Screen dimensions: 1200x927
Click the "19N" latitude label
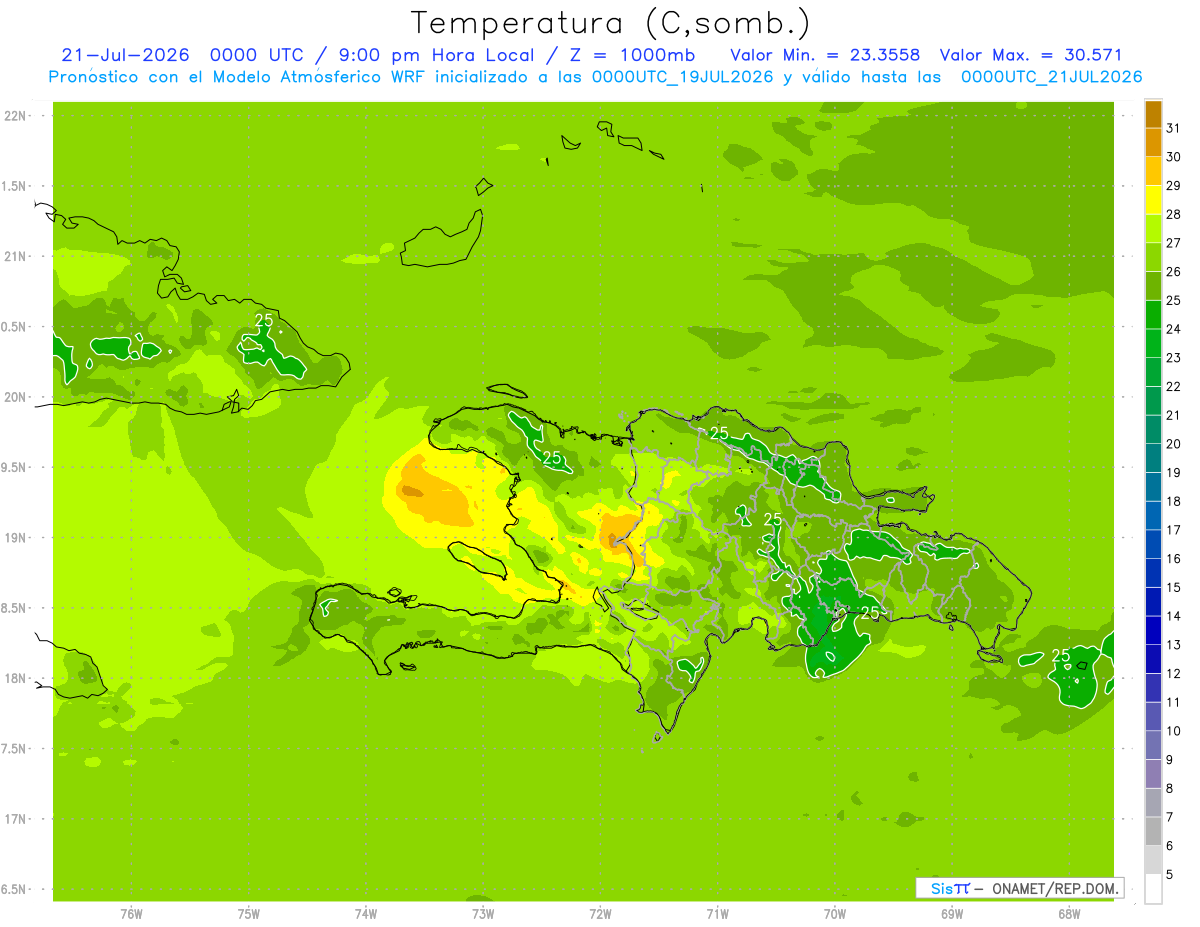tap(16, 537)
